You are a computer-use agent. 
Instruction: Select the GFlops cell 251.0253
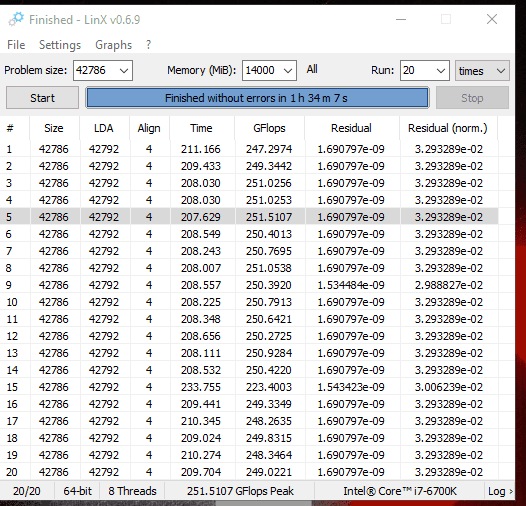pos(269,200)
